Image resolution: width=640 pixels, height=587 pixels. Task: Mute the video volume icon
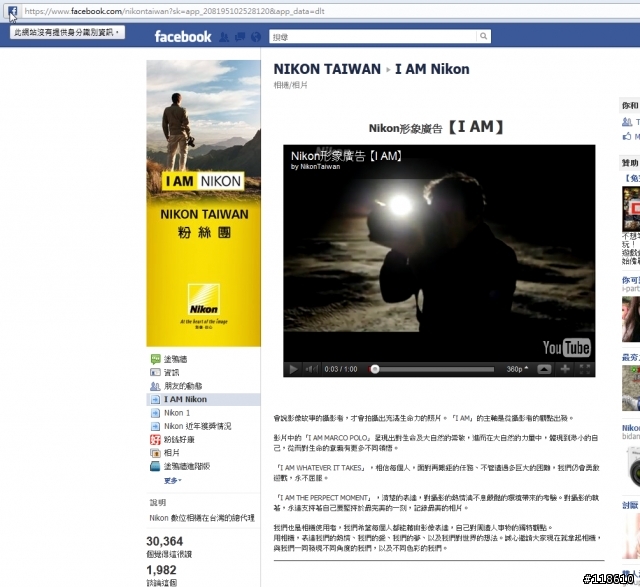coord(311,369)
